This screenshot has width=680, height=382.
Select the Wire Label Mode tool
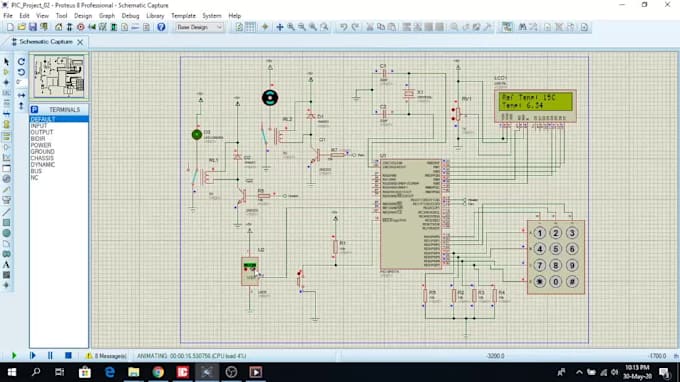click(6, 93)
